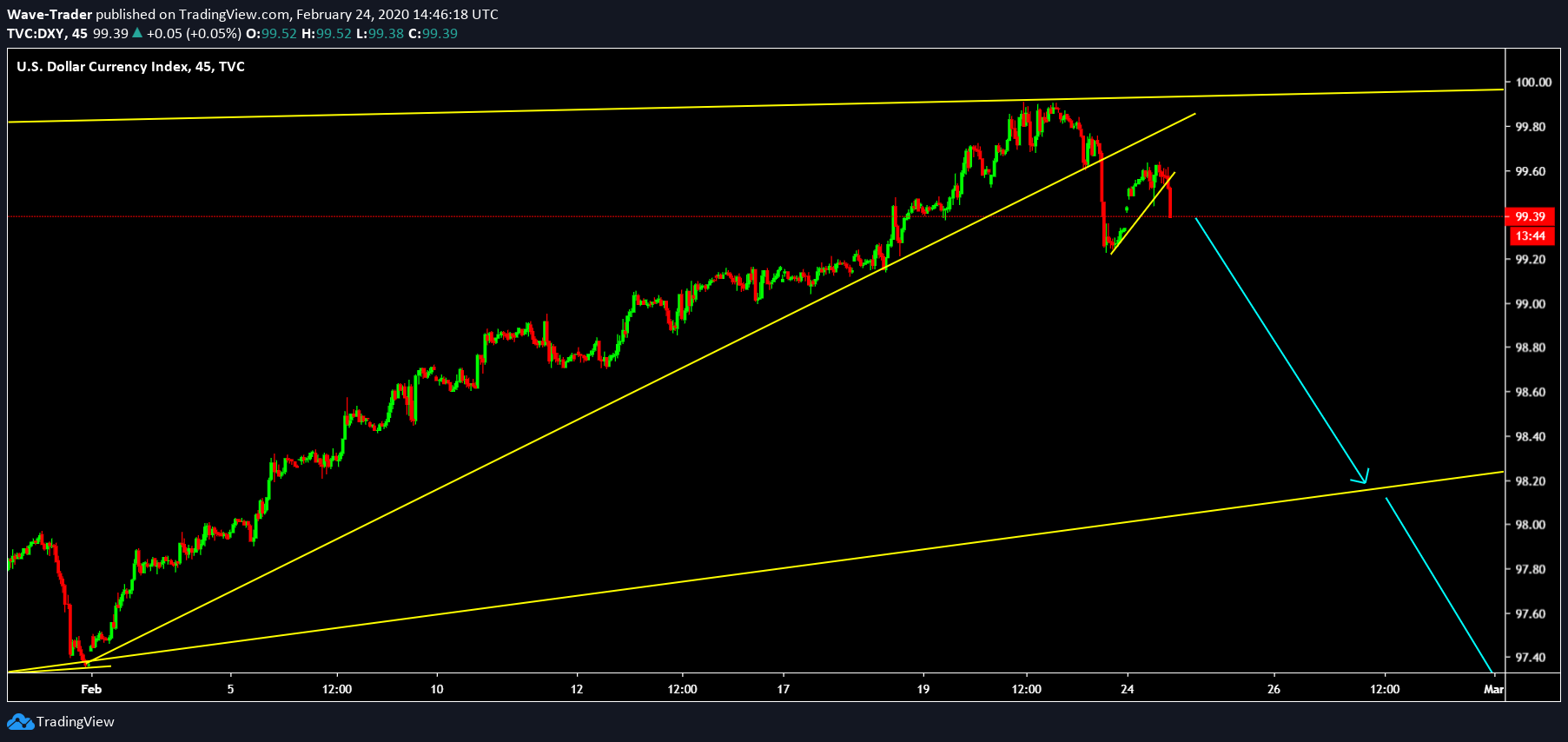Image resolution: width=1568 pixels, height=742 pixels.
Task: Click the 97.40 price axis label
Action: coord(1531,658)
